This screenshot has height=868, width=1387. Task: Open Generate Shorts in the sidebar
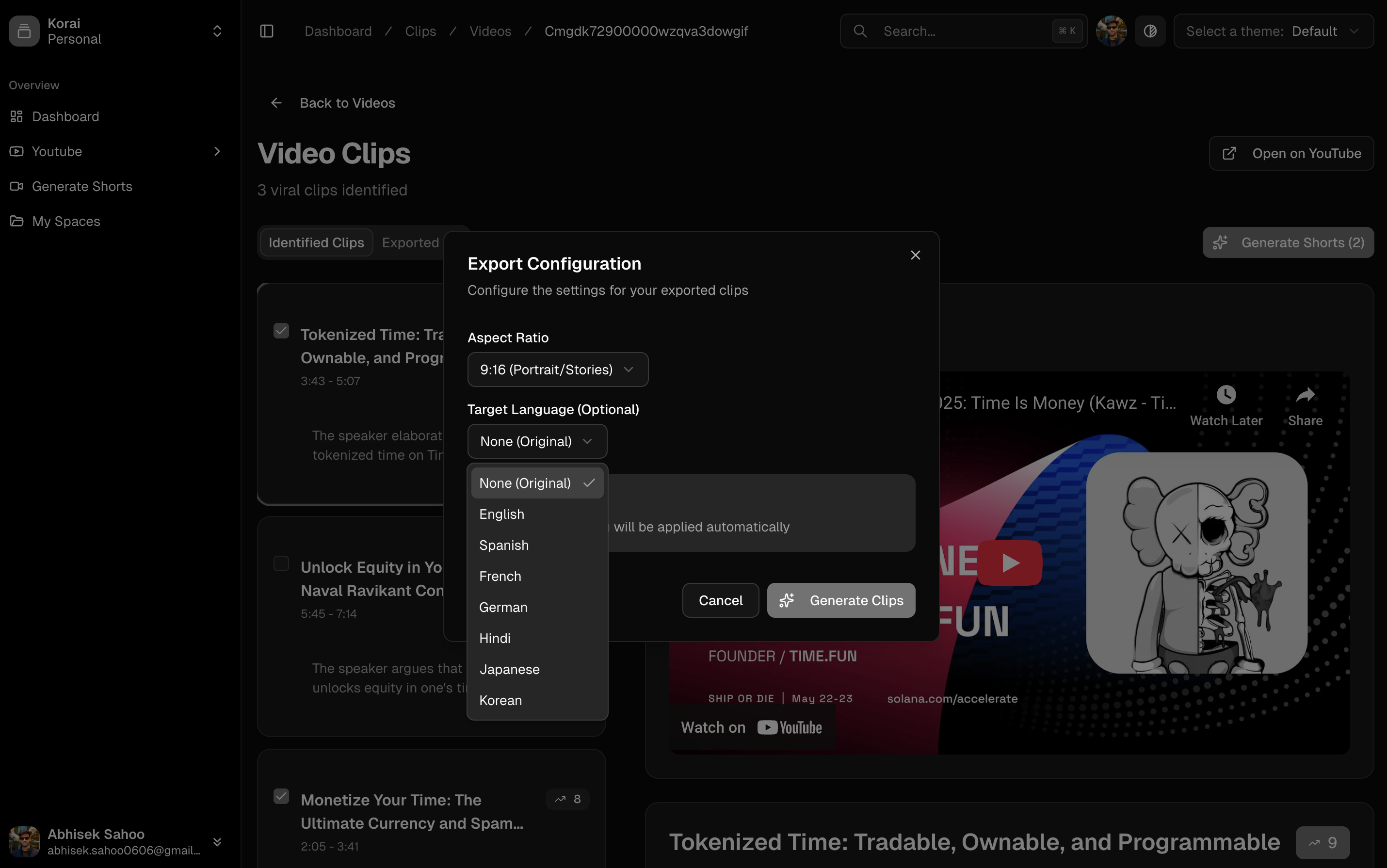tap(81, 187)
